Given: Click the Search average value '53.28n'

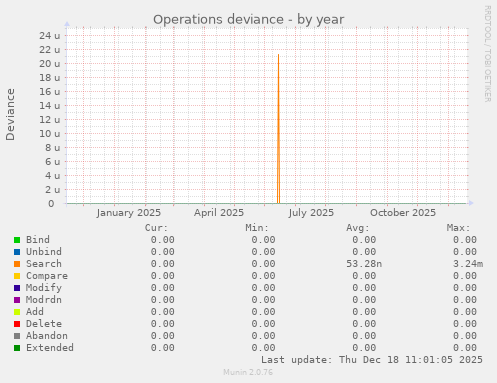Looking at the screenshot, I should tap(364, 264).
